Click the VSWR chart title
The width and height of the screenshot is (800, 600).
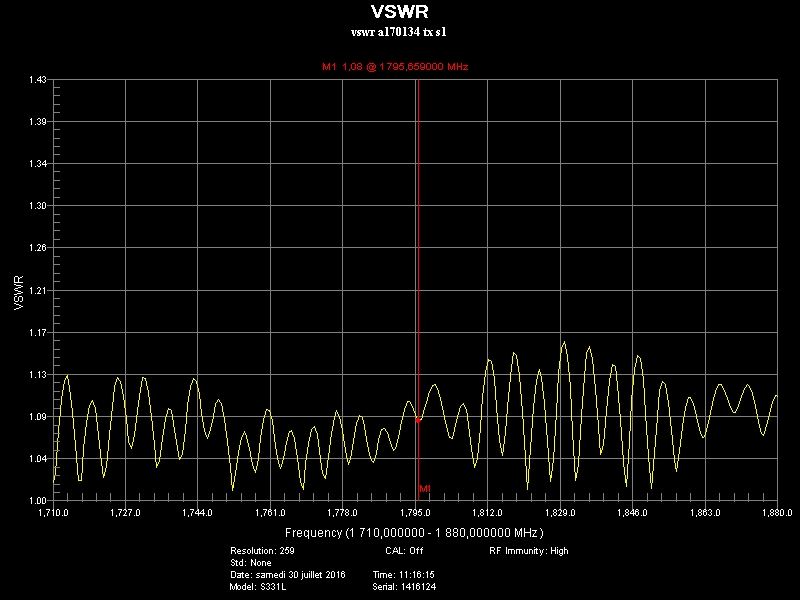399,11
